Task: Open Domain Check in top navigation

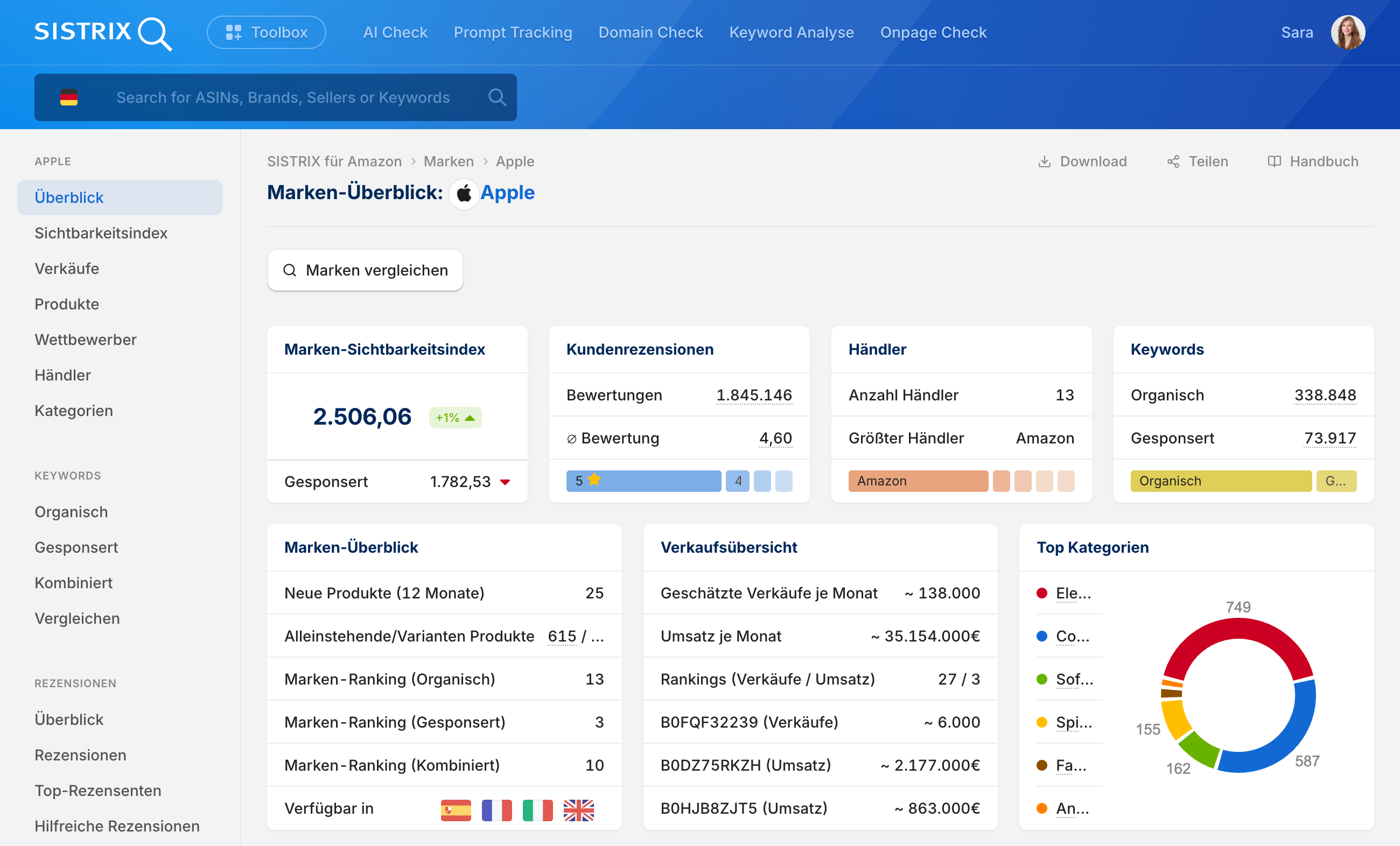Action: click(650, 32)
